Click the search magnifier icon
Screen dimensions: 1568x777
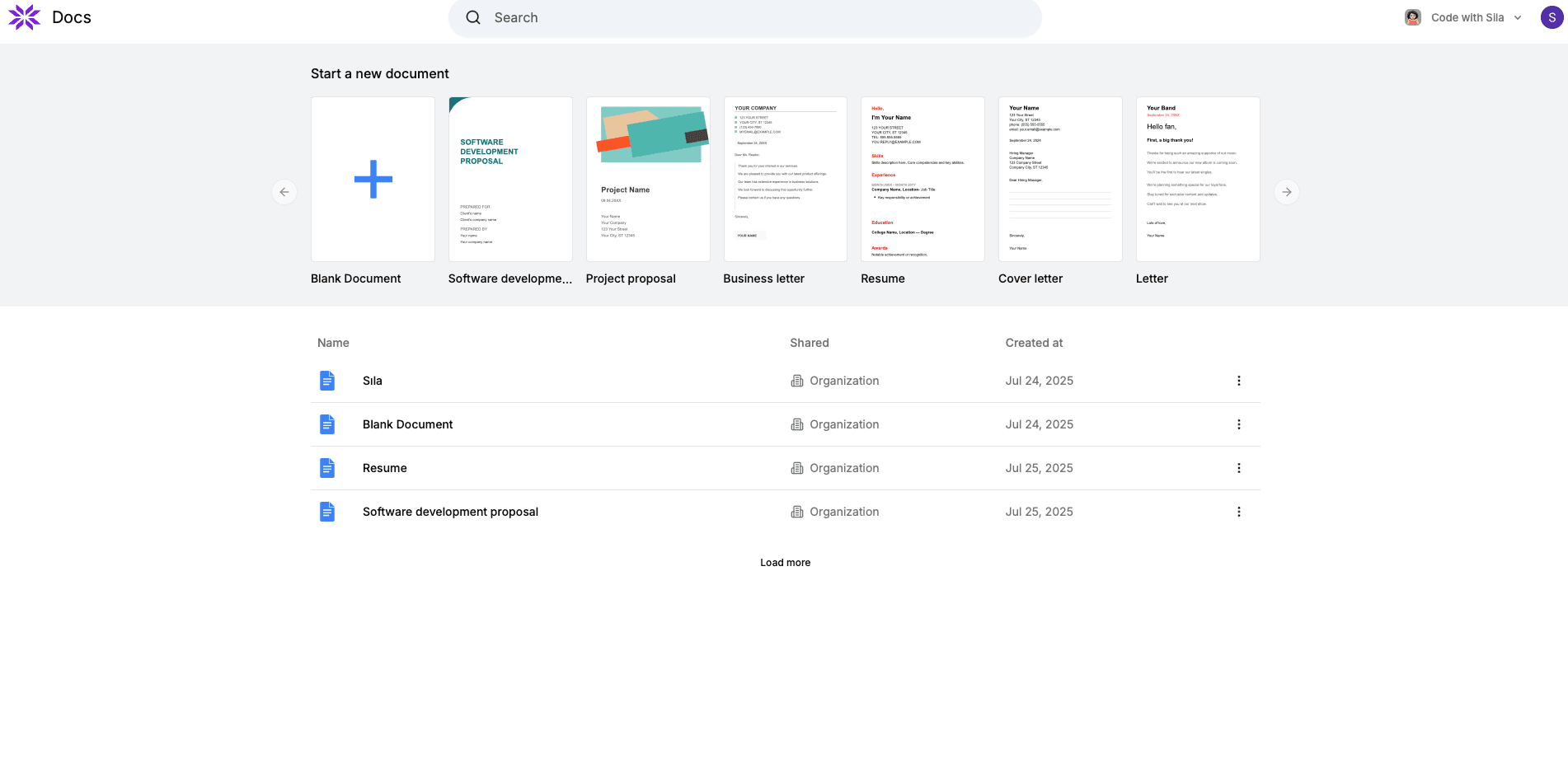coord(472,16)
